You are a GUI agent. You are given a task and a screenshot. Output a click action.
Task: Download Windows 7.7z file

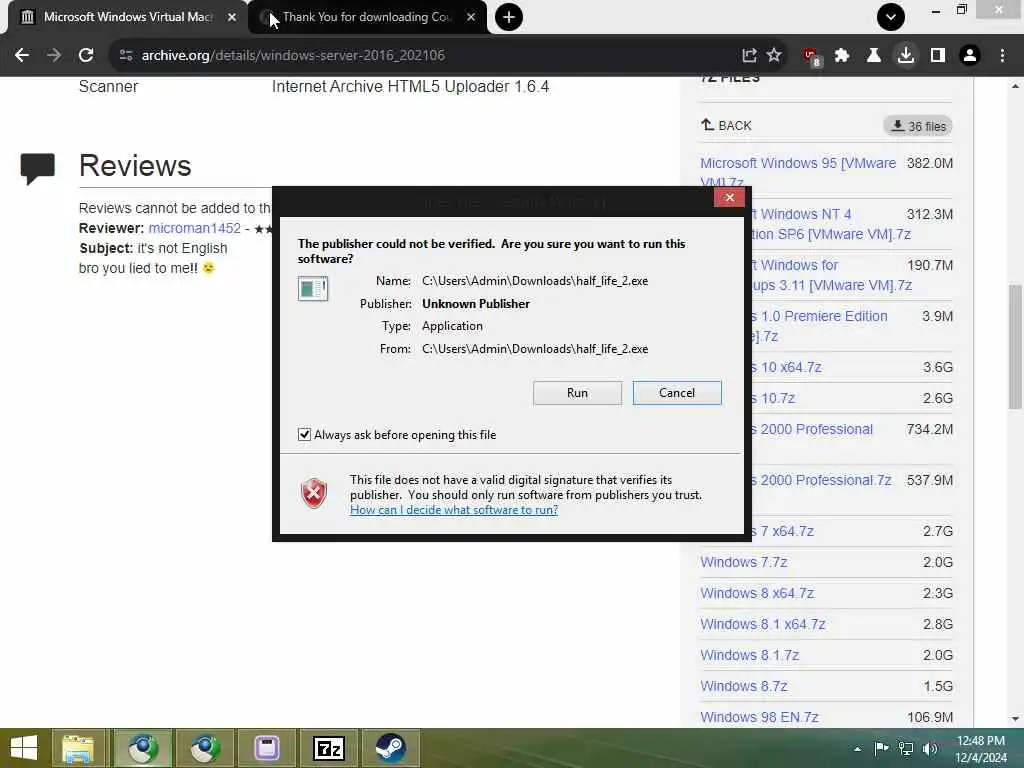pyautogui.click(x=744, y=562)
